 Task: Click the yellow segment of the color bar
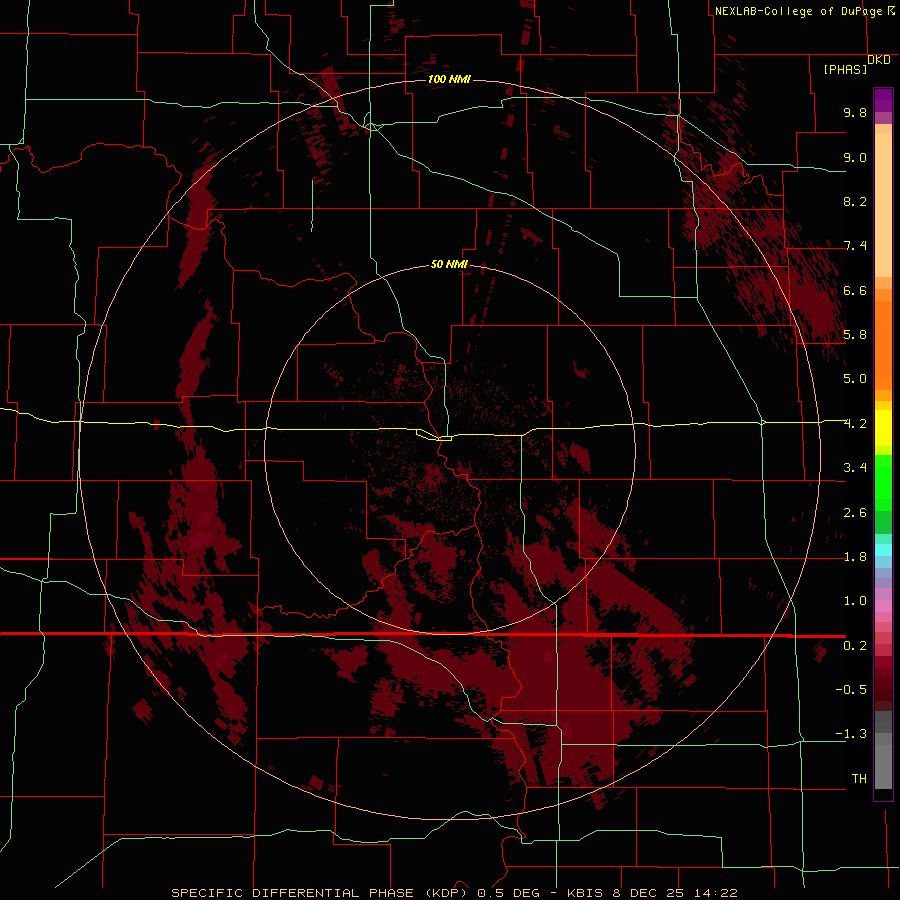[883, 428]
